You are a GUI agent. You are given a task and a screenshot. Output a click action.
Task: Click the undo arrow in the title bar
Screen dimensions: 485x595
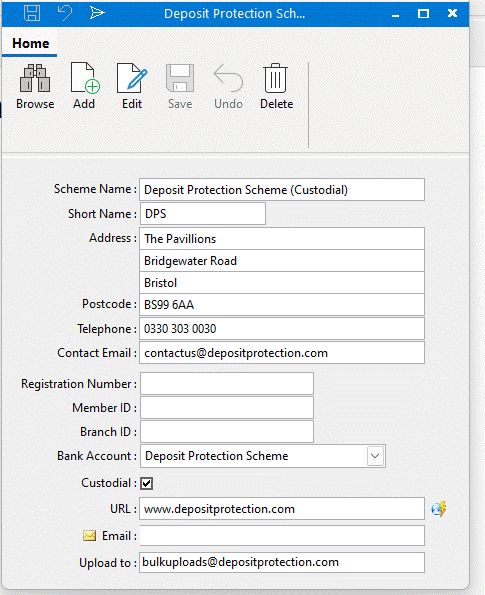pyautogui.click(x=65, y=13)
